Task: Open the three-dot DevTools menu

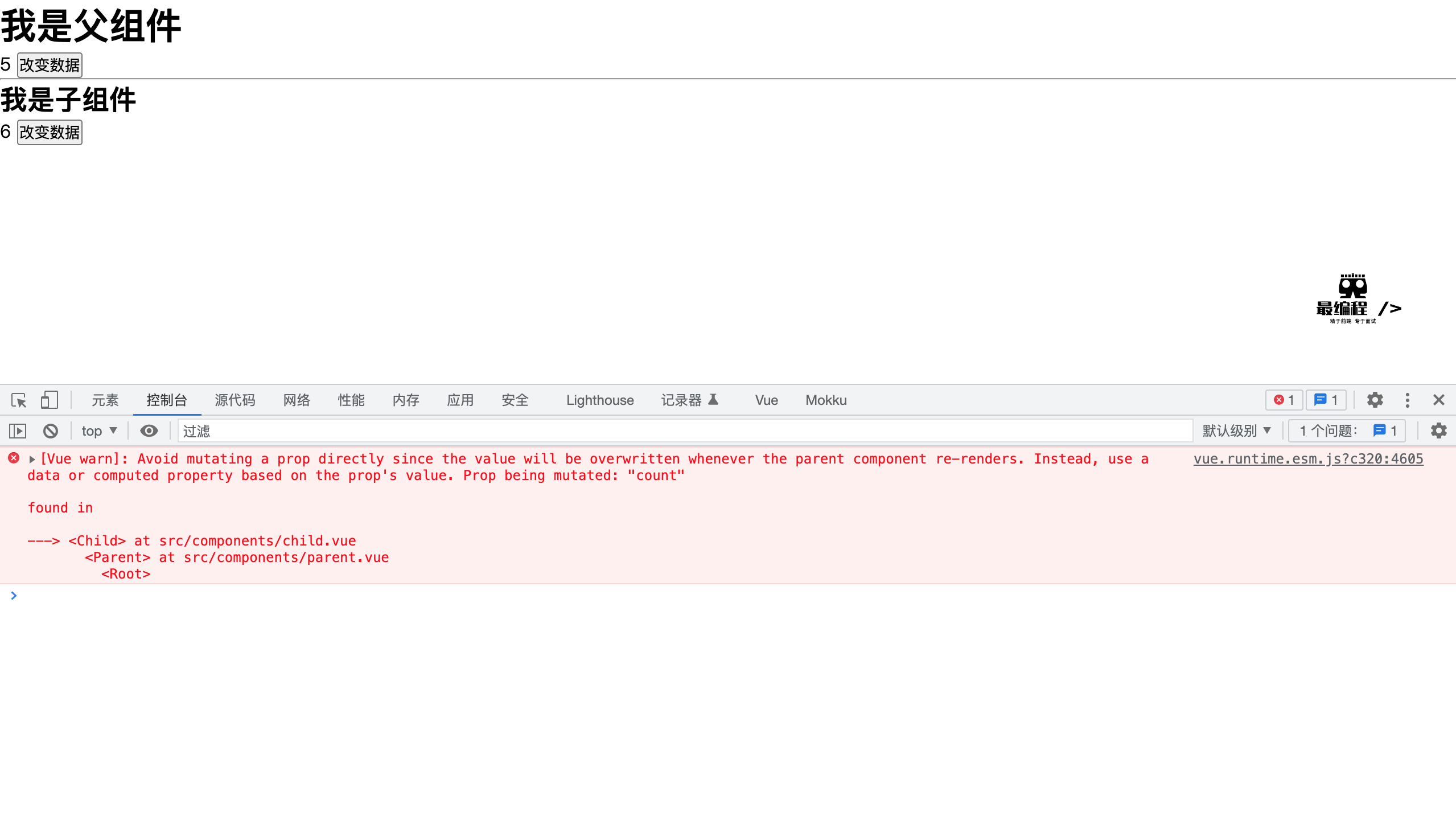Action: [x=1408, y=400]
